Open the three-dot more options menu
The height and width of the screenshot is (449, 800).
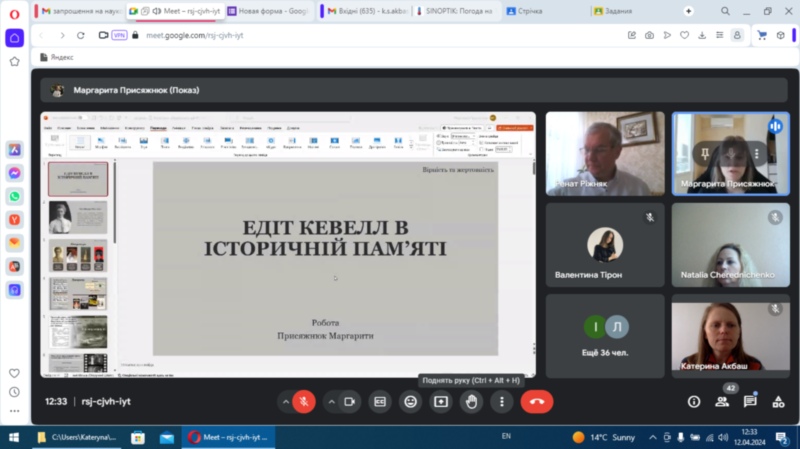click(x=501, y=401)
